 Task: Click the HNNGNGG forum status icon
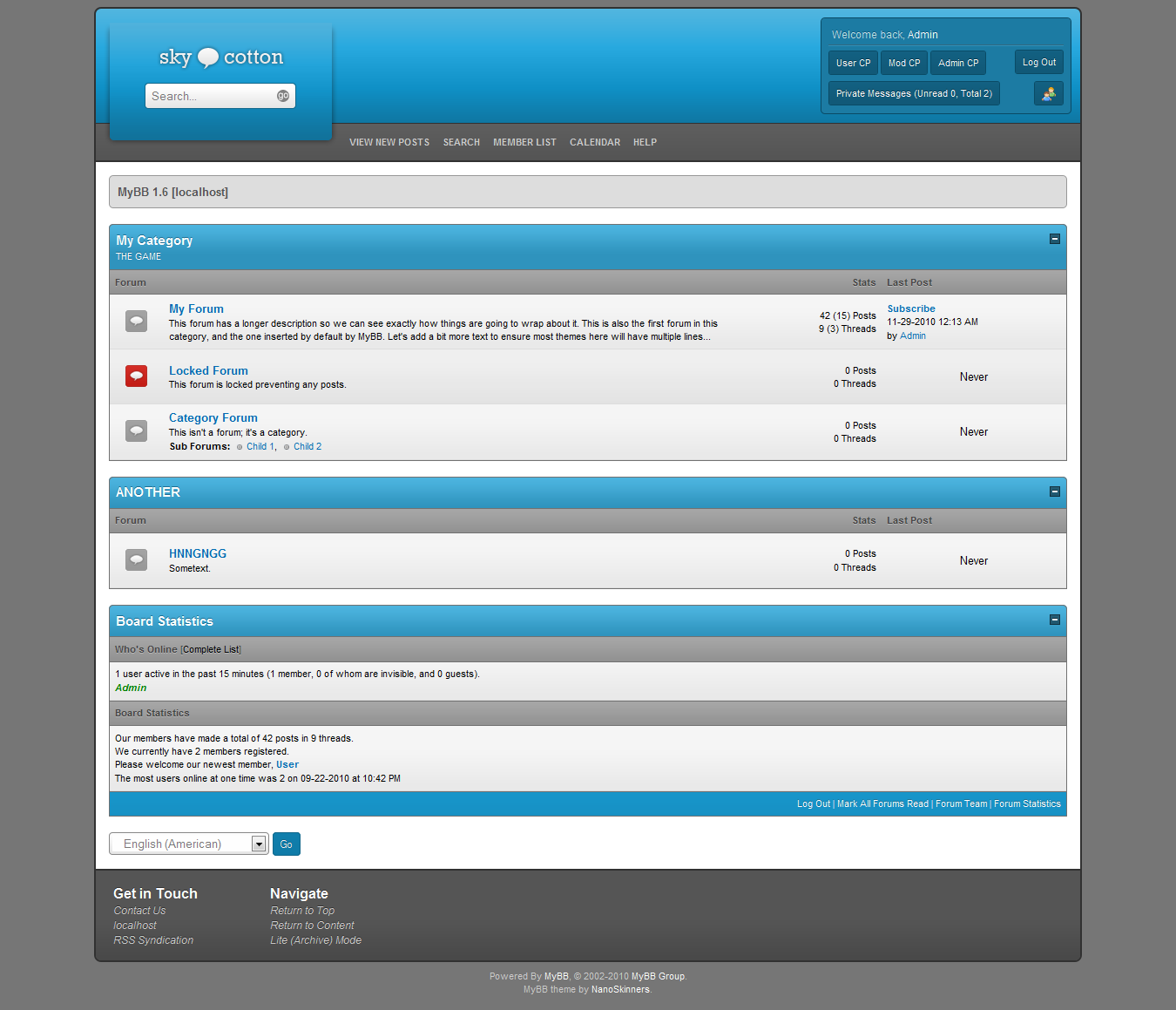[x=136, y=559]
